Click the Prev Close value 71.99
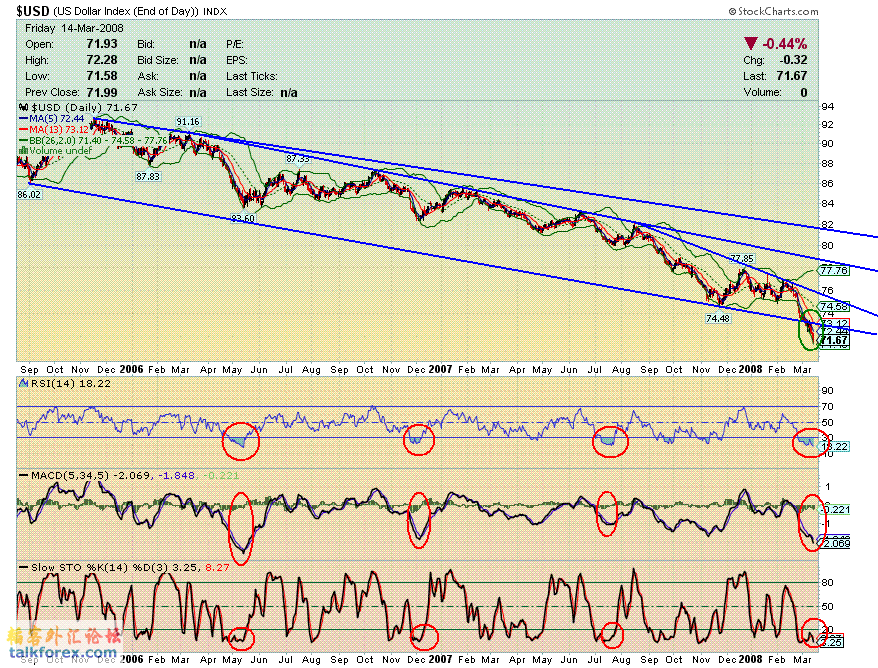This screenshot has width=878, height=668. coord(102,92)
